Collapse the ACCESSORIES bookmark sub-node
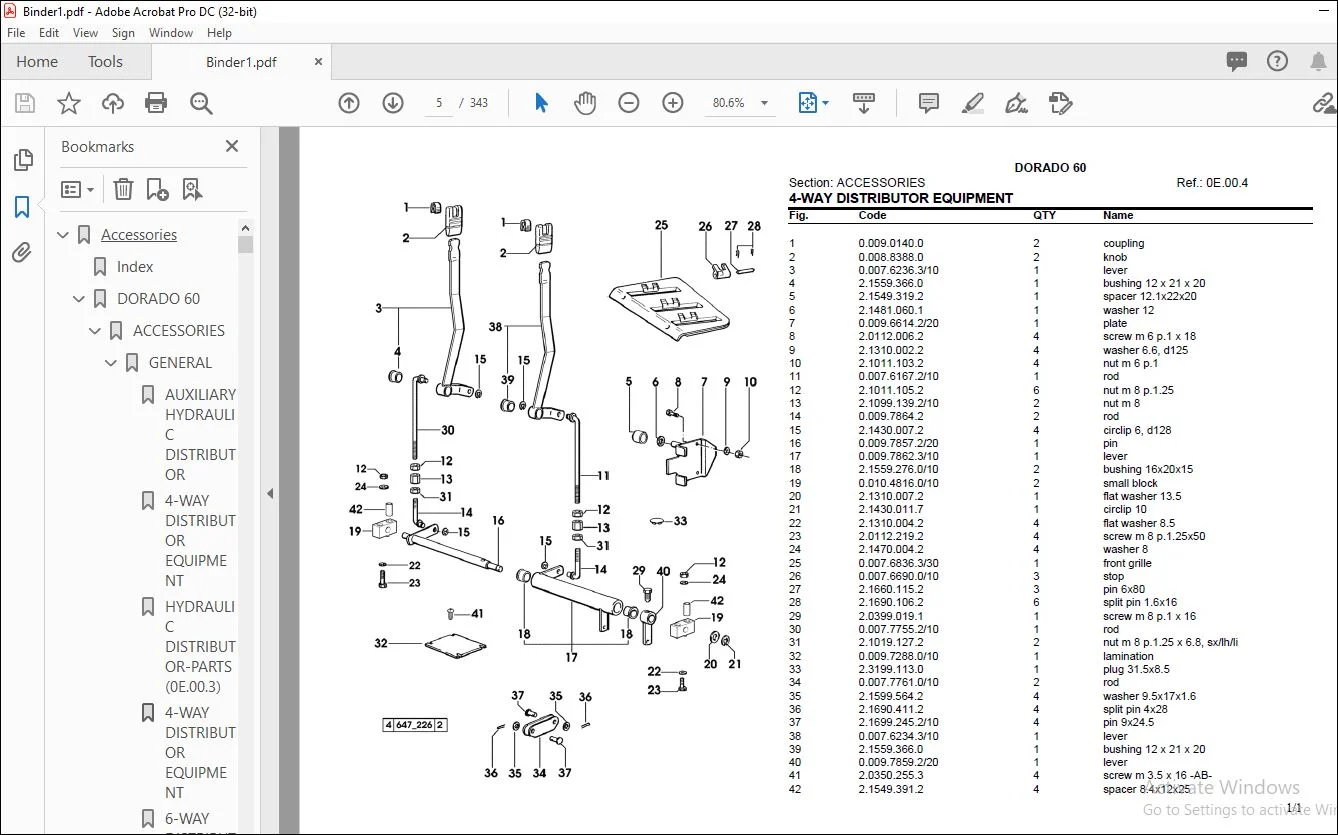Screen dimensions: 1338x835 tap(96, 331)
